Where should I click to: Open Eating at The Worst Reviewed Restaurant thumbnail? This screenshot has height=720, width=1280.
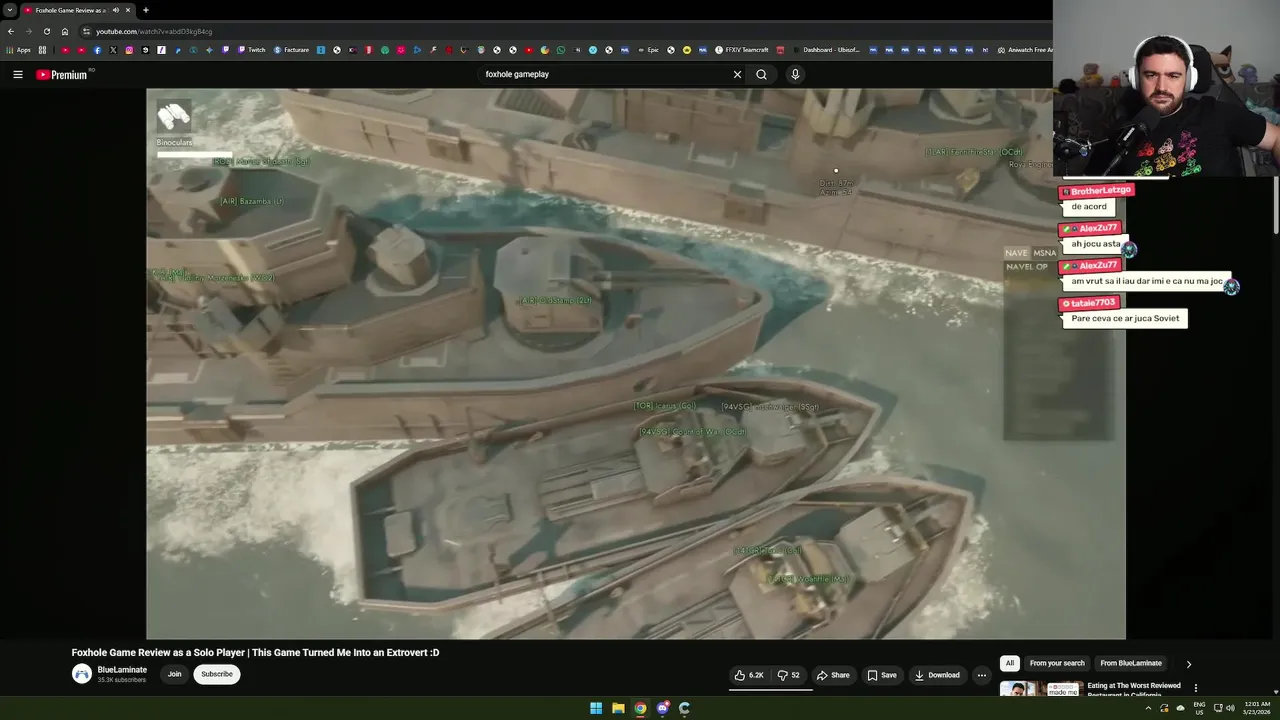1041,689
